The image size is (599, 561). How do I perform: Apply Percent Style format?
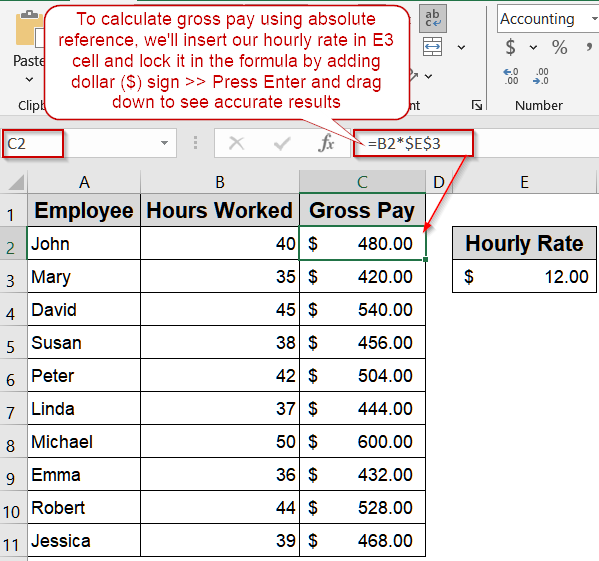[x=559, y=47]
